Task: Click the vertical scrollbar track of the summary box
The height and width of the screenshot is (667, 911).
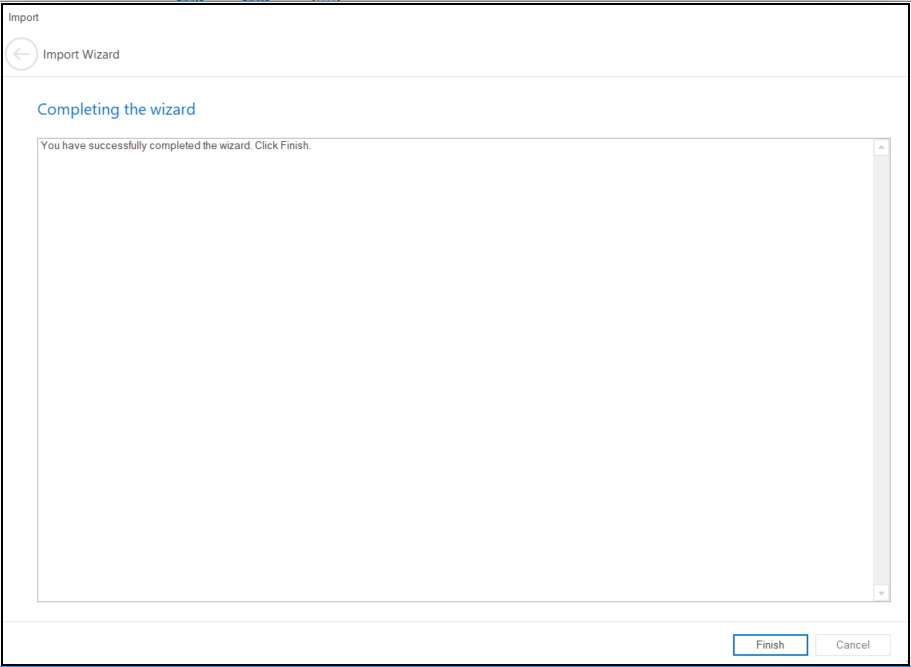Action: (881, 370)
